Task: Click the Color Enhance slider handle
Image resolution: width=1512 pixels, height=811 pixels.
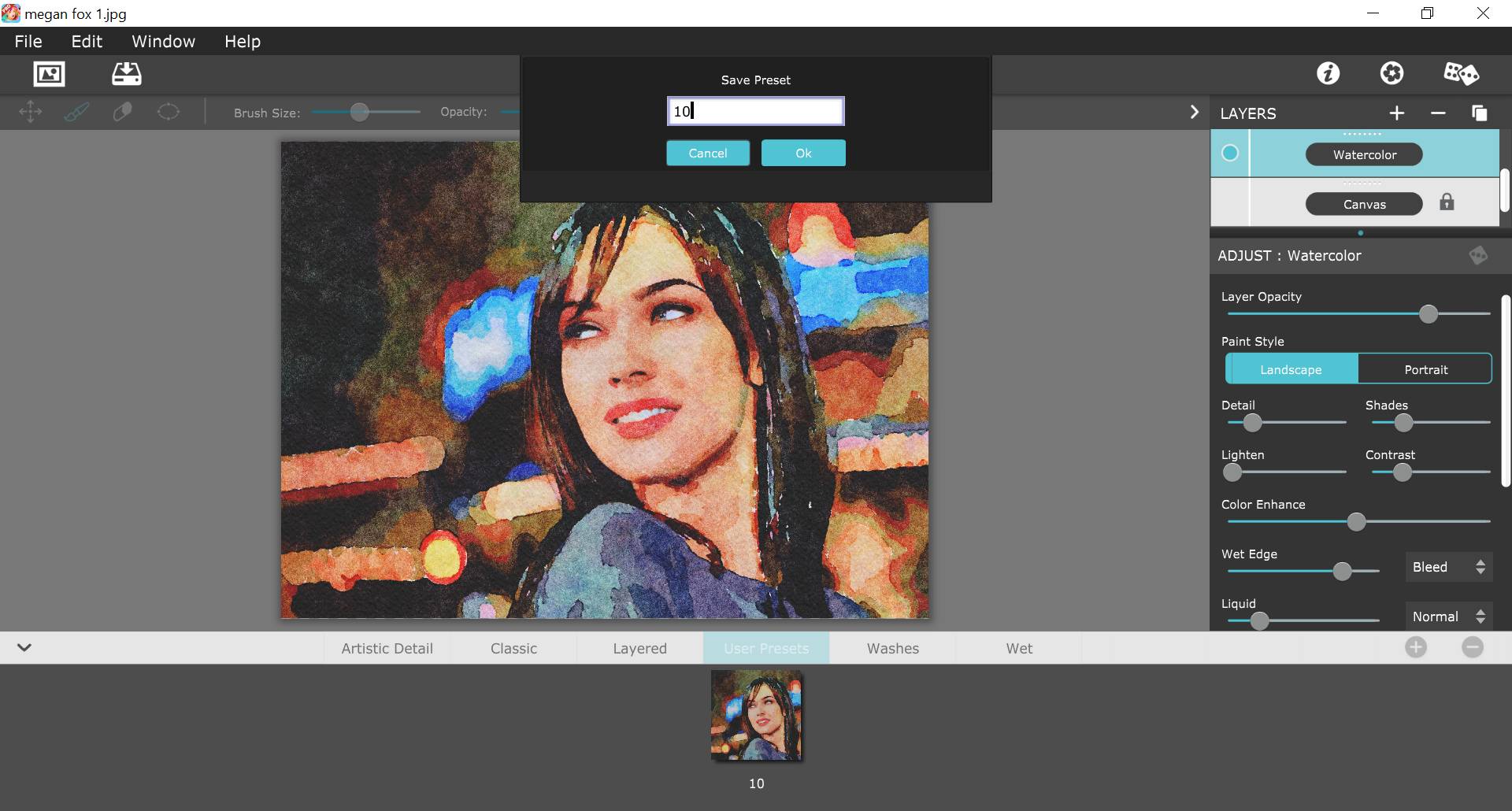Action: (x=1356, y=521)
